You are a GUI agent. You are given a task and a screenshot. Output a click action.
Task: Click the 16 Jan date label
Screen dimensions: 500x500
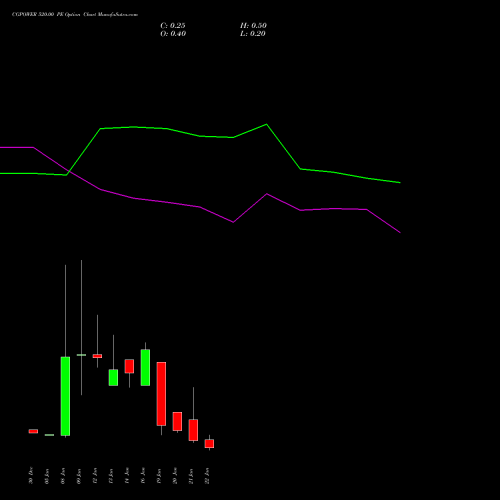pyautogui.click(x=143, y=476)
